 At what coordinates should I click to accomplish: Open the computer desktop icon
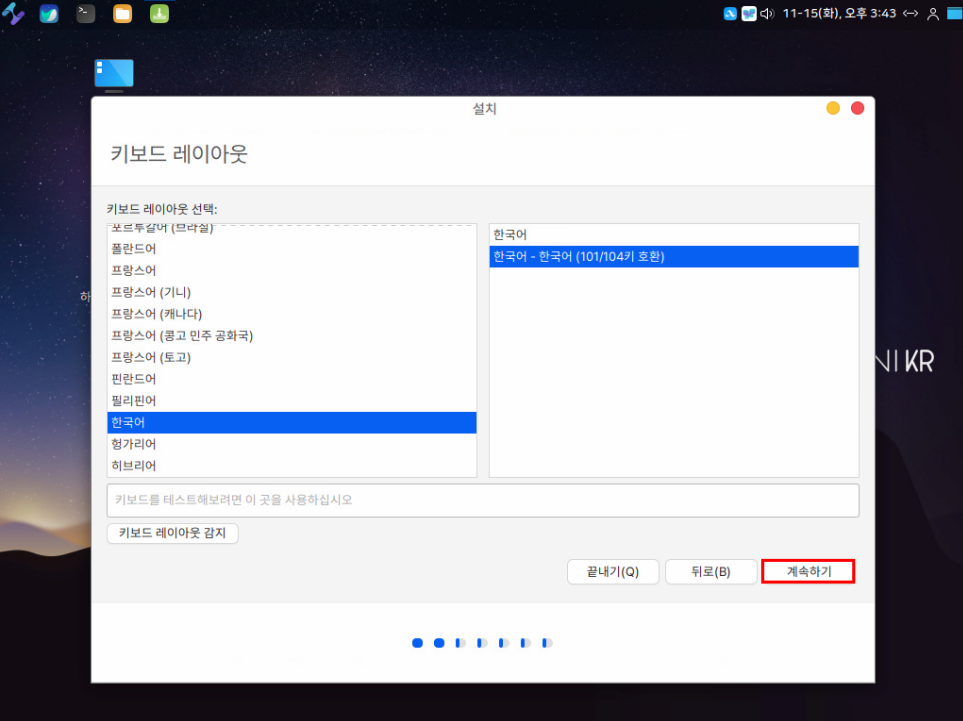pyautogui.click(x=114, y=74)
